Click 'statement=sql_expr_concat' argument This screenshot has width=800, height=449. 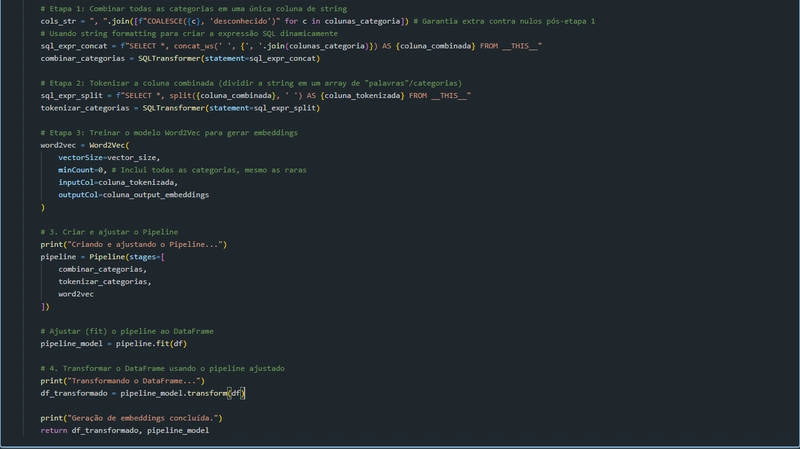[260, 58]
